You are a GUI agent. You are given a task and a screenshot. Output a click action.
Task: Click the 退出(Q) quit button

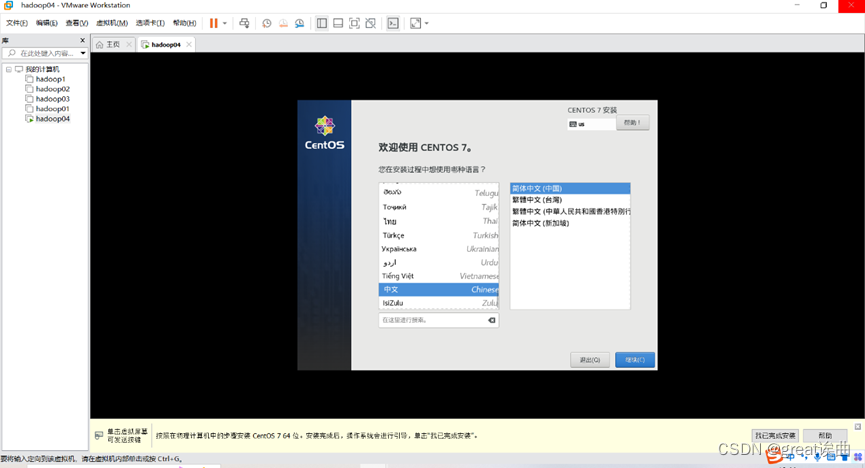click(x=590, y=360)
